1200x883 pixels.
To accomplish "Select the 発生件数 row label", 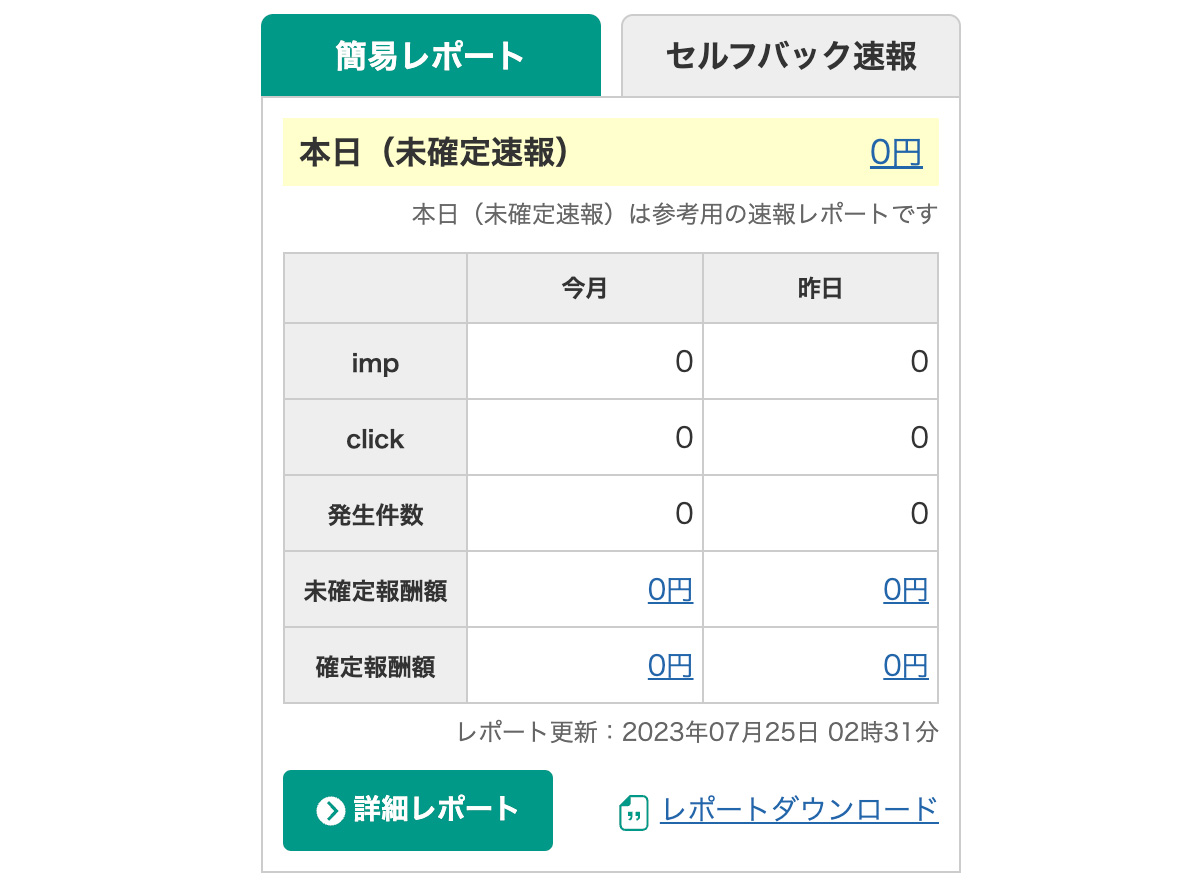I will click(375, 515).
